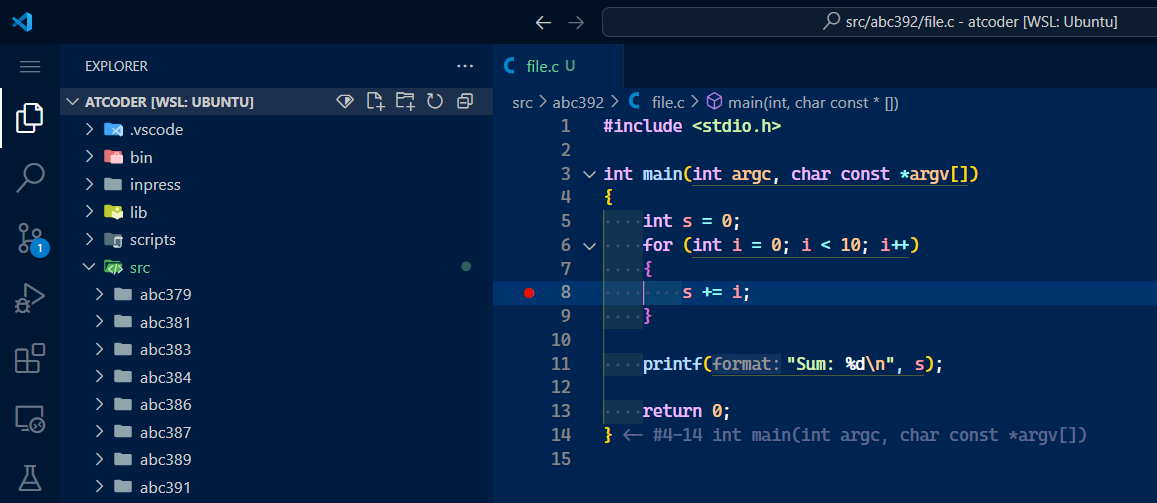Open the Testing flask view
The height and width of the screenshot is (503, 1157).
click(x=30, y=478)
